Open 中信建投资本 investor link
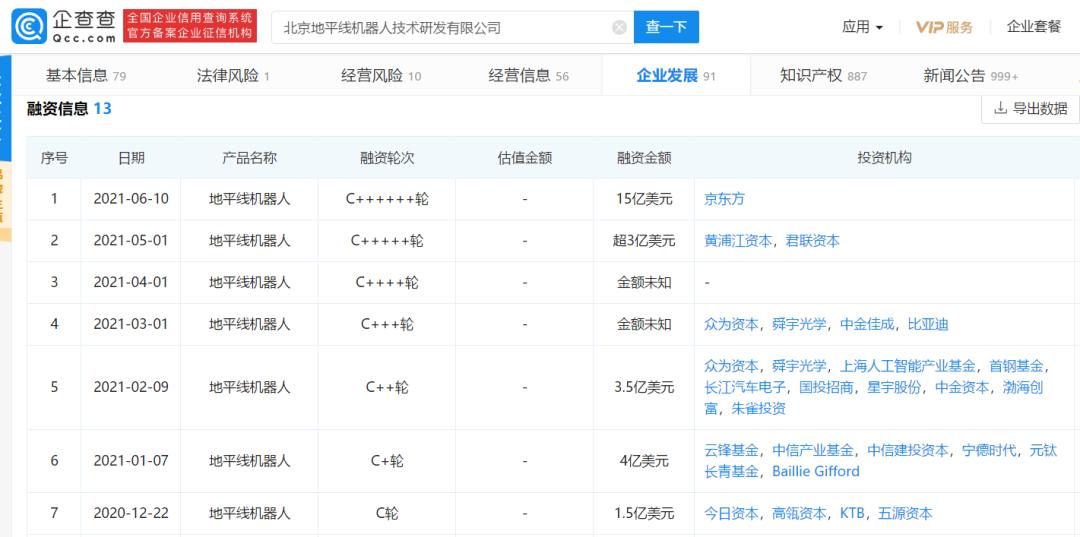This screenshot has width=1080, height=537. pyautogui.click(x=908, y=450)
